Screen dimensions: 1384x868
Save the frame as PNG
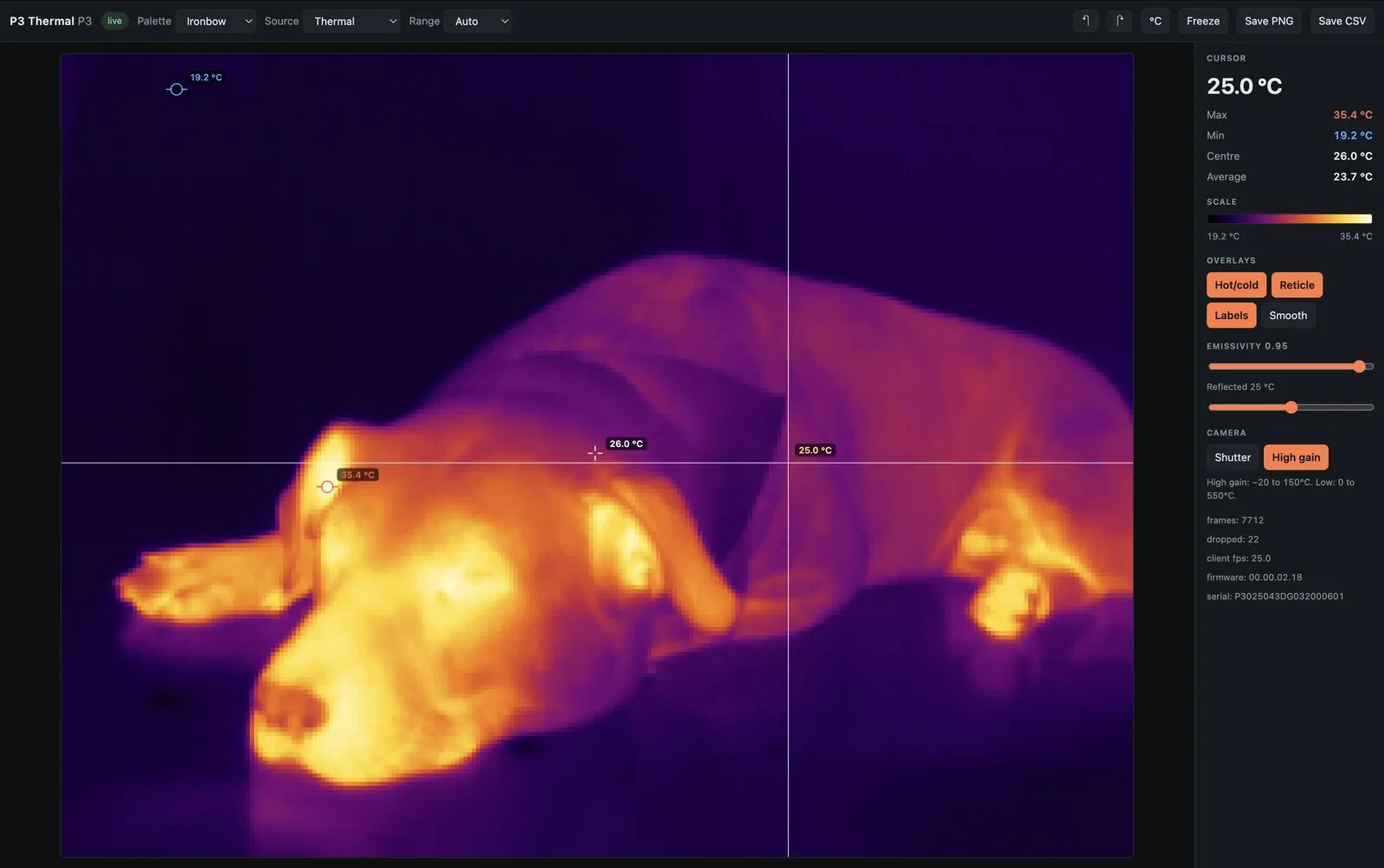click(x=1269, y=21)
